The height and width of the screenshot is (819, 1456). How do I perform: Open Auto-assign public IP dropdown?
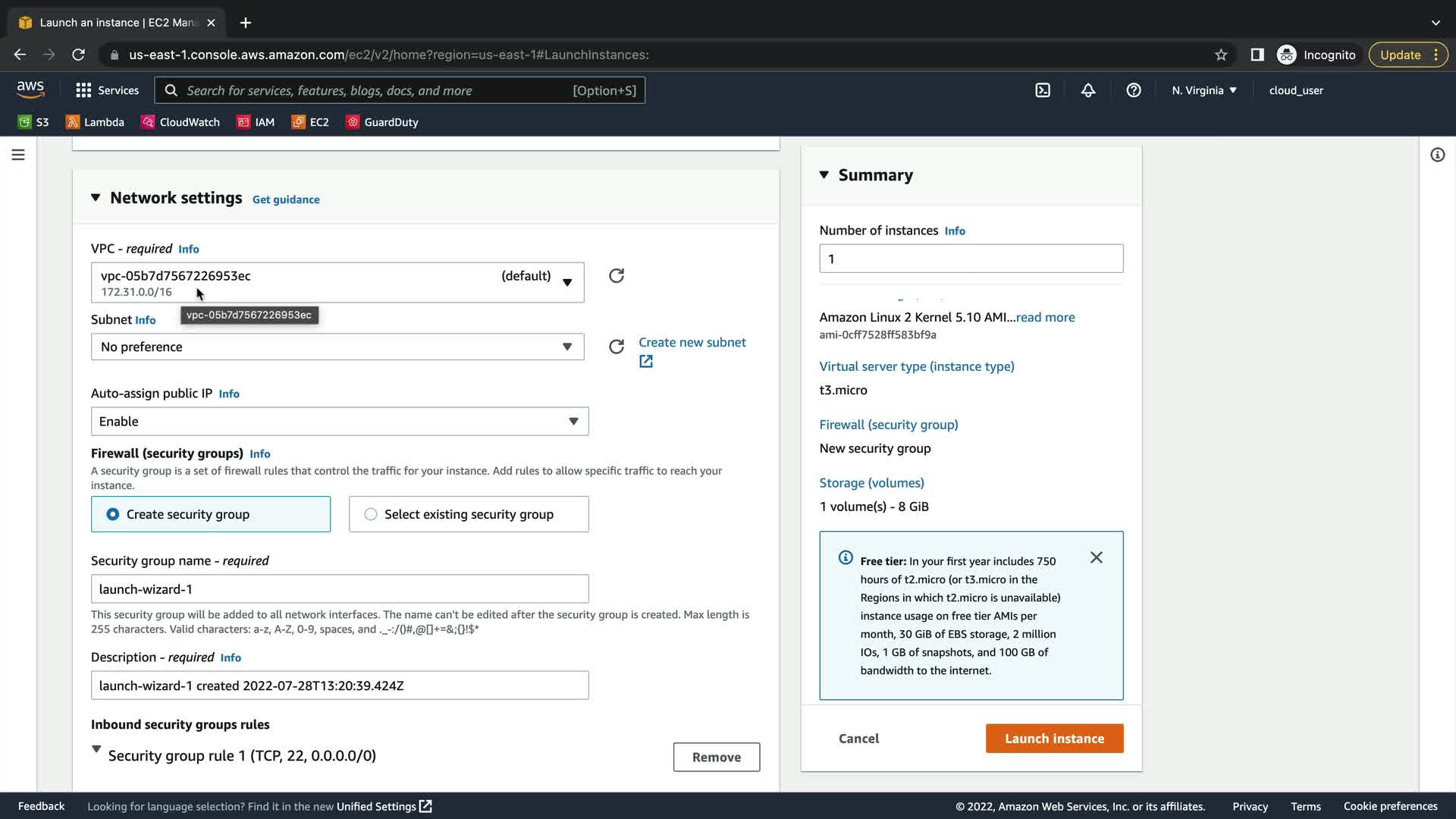coord(339,422)
